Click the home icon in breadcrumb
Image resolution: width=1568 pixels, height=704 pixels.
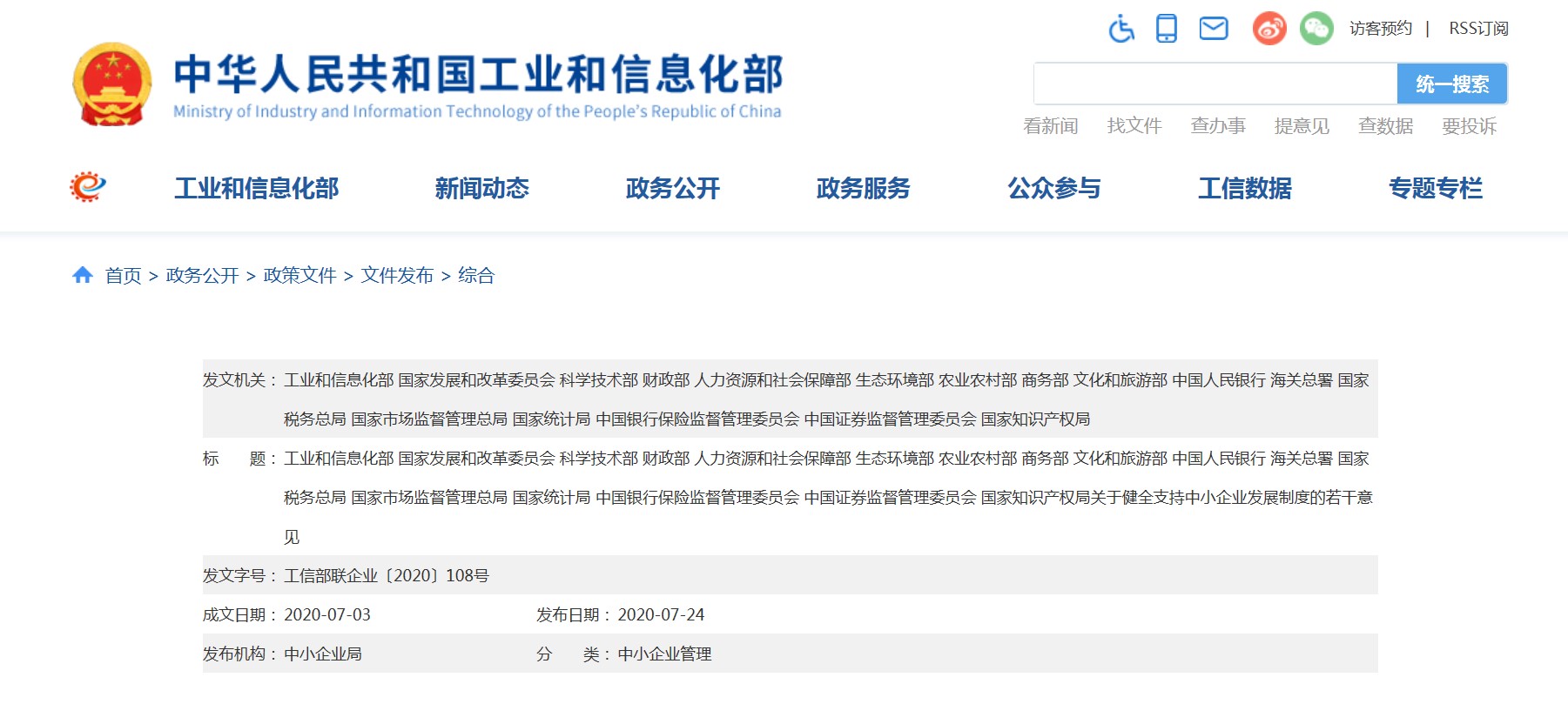[83, 275]
